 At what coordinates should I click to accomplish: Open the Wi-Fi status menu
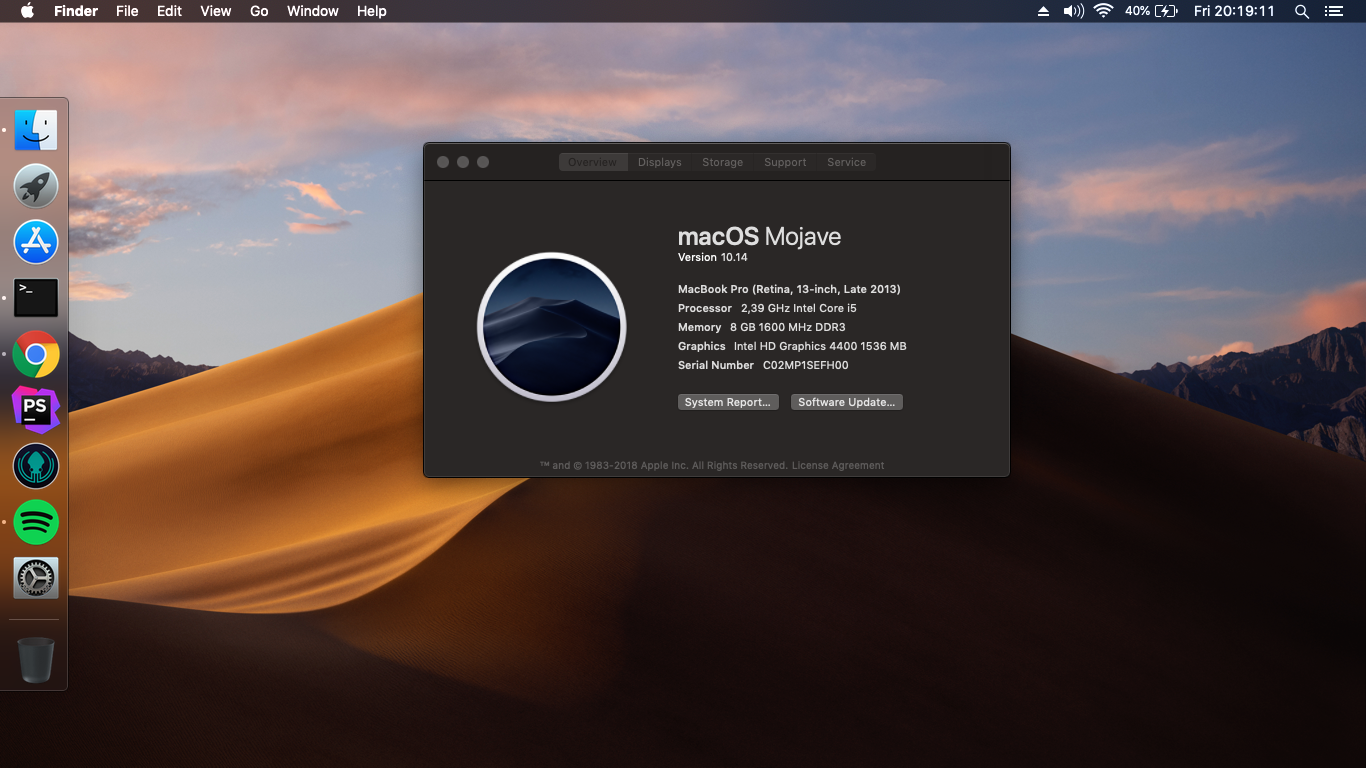point(1104,11)
